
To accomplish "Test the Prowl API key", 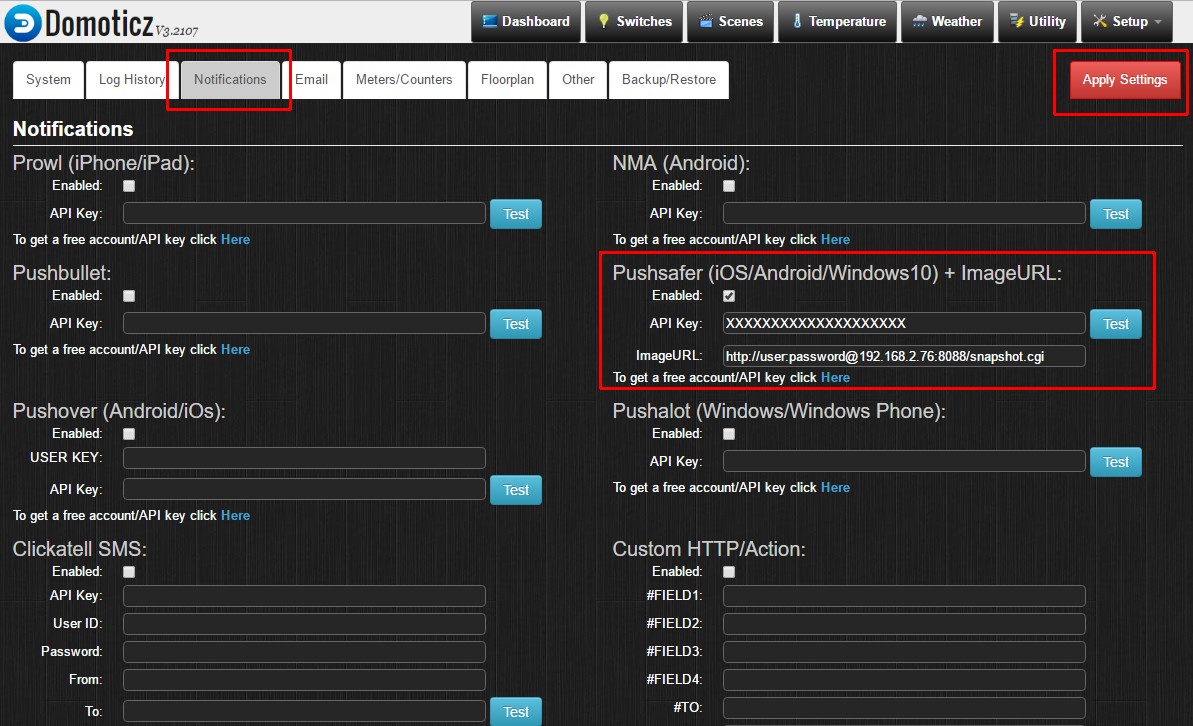I will point(516,215).
